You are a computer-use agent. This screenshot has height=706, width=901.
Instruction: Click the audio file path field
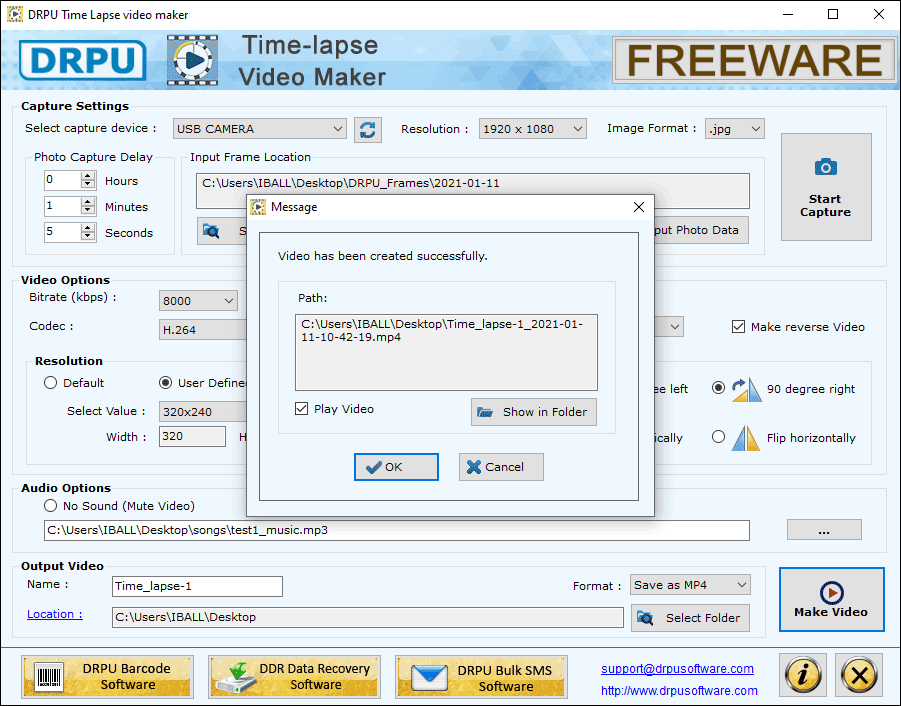coord(396,530)
